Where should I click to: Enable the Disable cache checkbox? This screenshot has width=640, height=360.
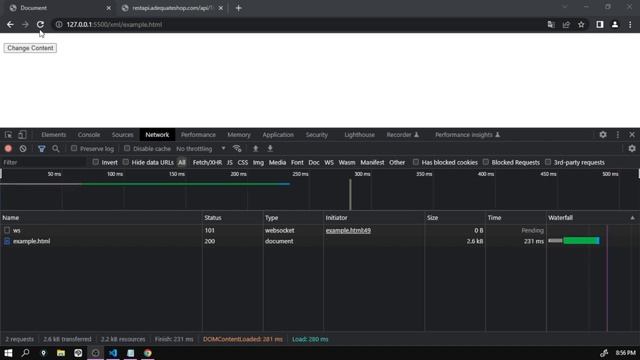(127, 149)
